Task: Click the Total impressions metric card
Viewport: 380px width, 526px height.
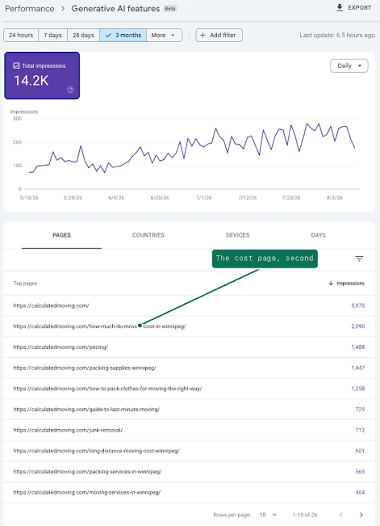Action: [x=42, y=75]
